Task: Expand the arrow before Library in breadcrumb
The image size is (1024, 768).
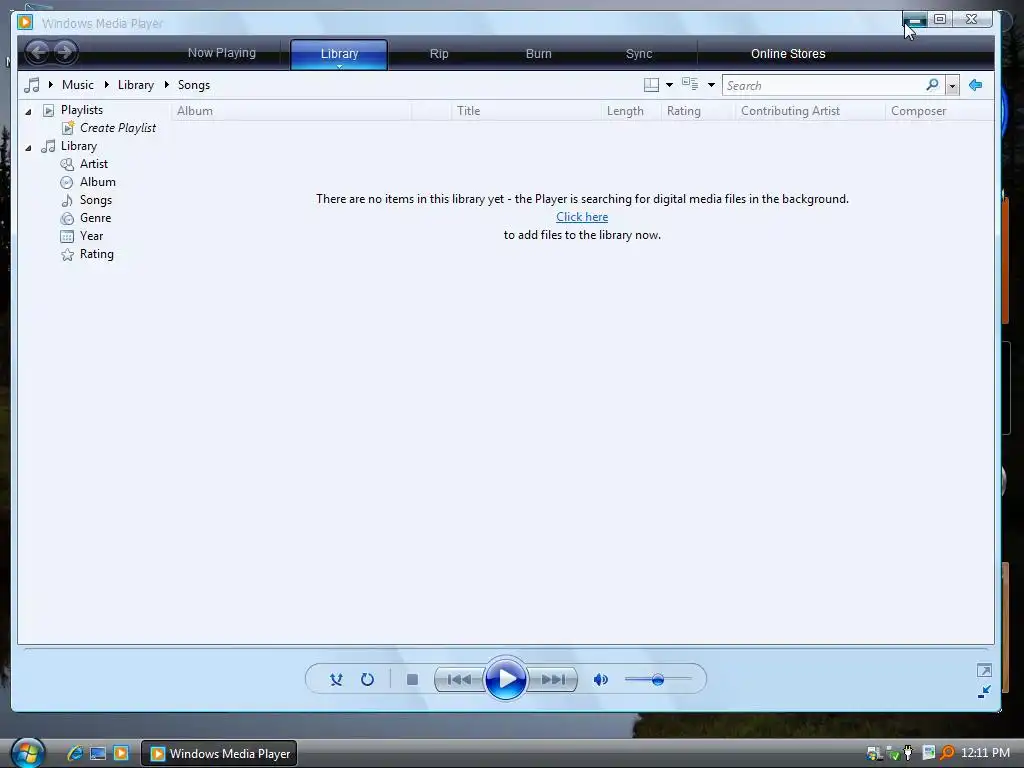Action: point(107,85)
